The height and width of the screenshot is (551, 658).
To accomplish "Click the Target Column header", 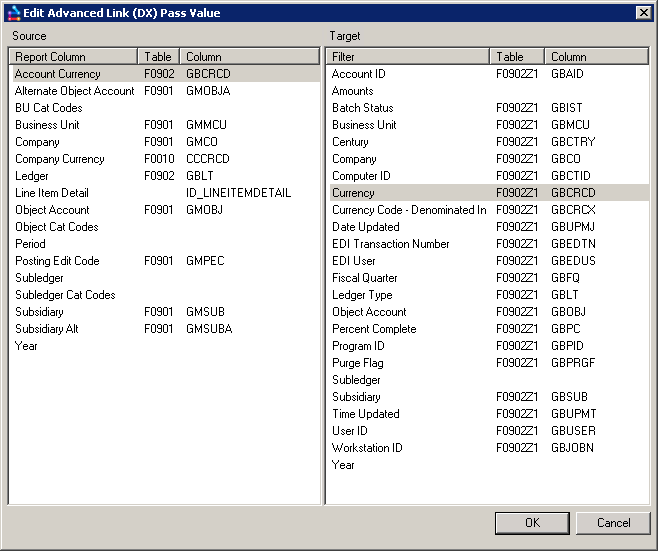I will [595, 57].
